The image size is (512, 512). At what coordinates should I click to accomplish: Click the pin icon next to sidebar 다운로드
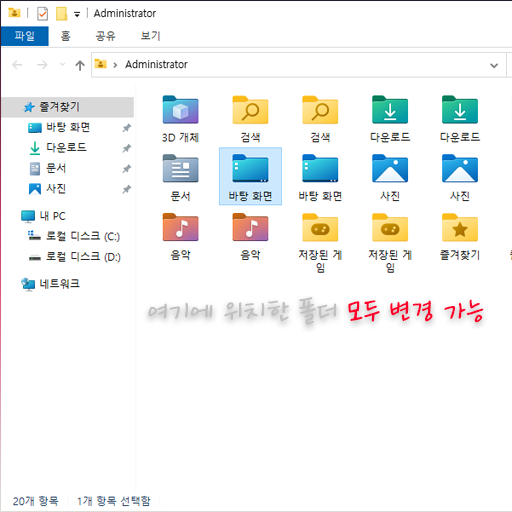tap(126, 148)
